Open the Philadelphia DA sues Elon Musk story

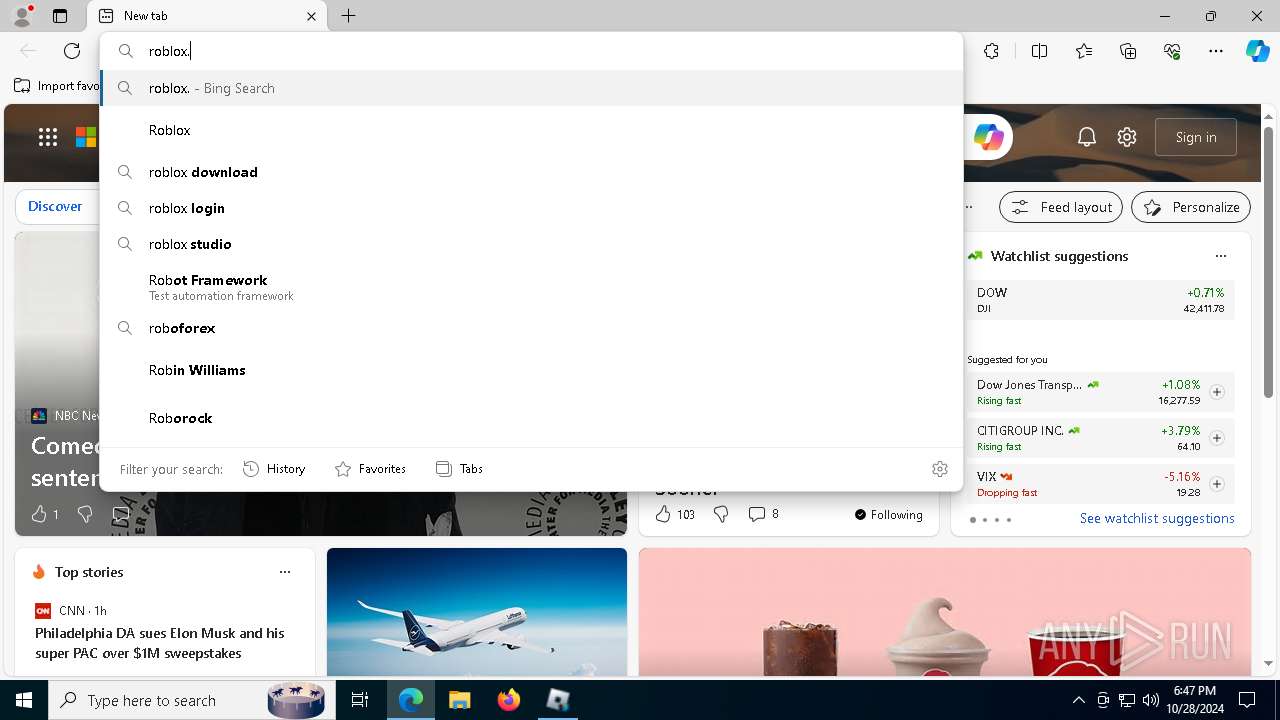[160, 643]
